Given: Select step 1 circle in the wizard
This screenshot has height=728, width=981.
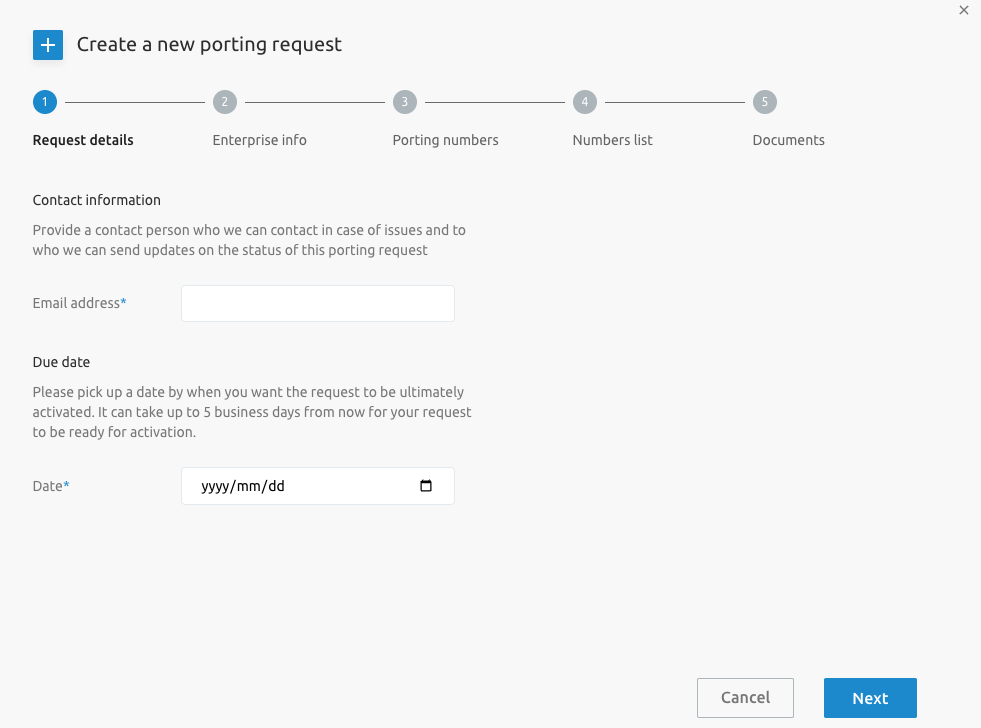Looking at the screenshot, I should (x=45, y=102).
